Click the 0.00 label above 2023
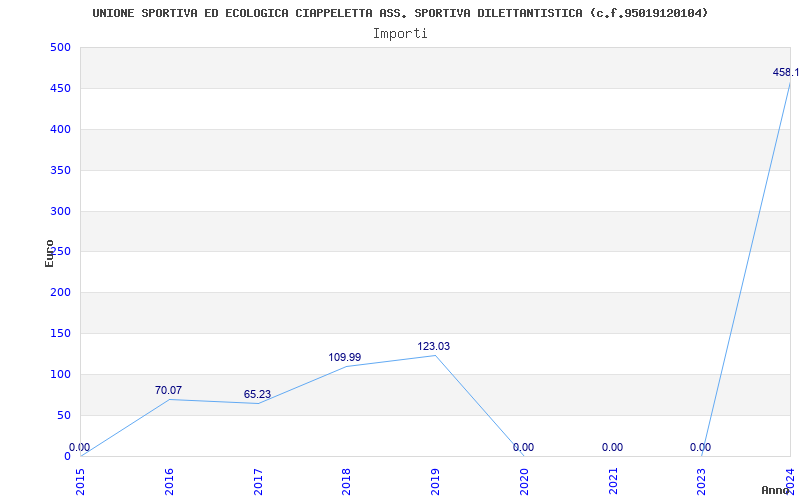 701,447
